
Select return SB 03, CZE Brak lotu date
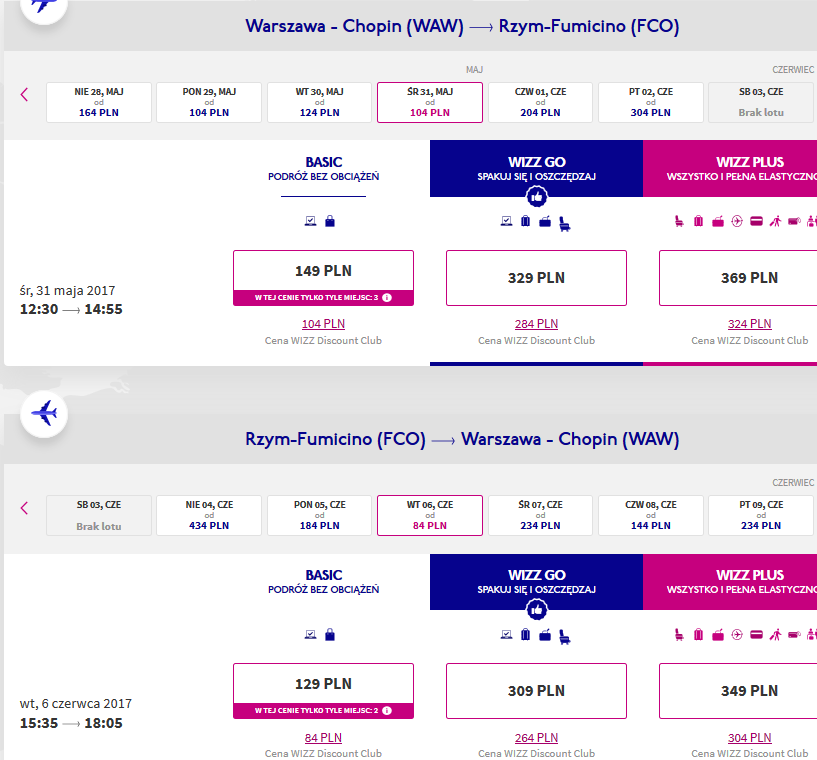tap(99, 516)
